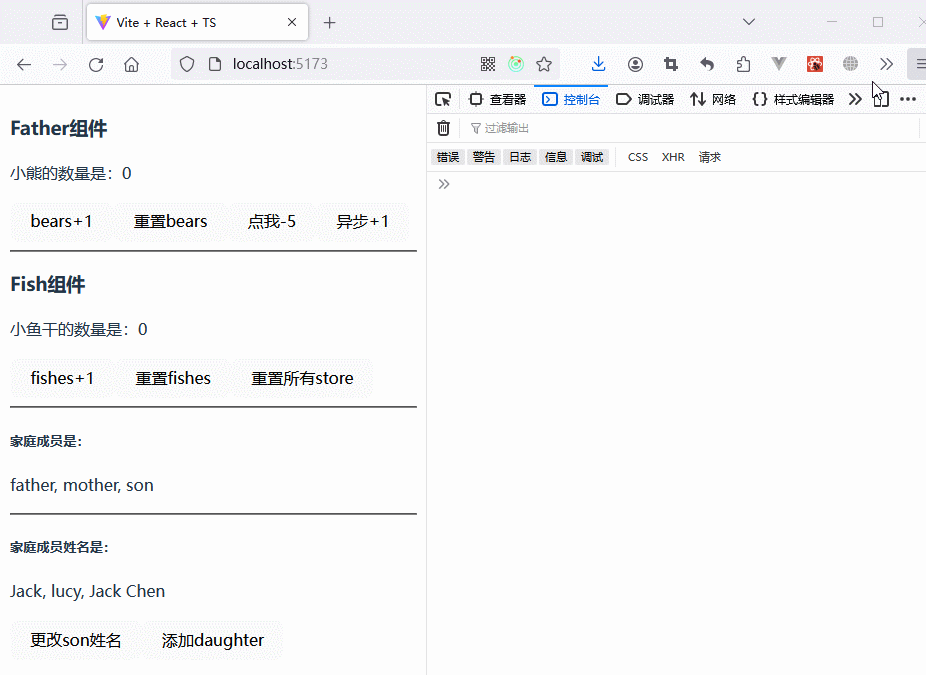The height and width of the screenshot is (675, 926).
Task: Open the downloads panel icon
Action: tap(598, 64)
